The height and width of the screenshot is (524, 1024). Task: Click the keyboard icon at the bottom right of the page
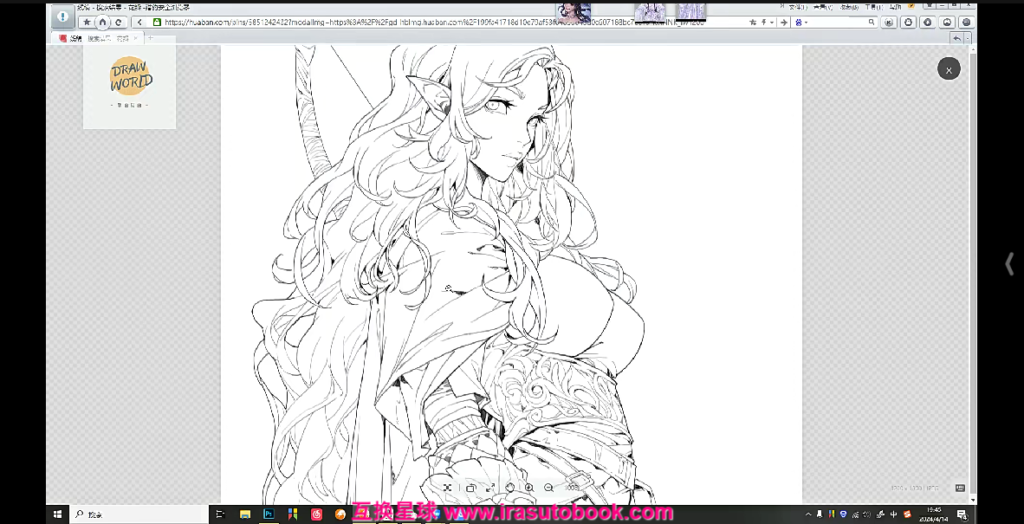coord(960,488)
